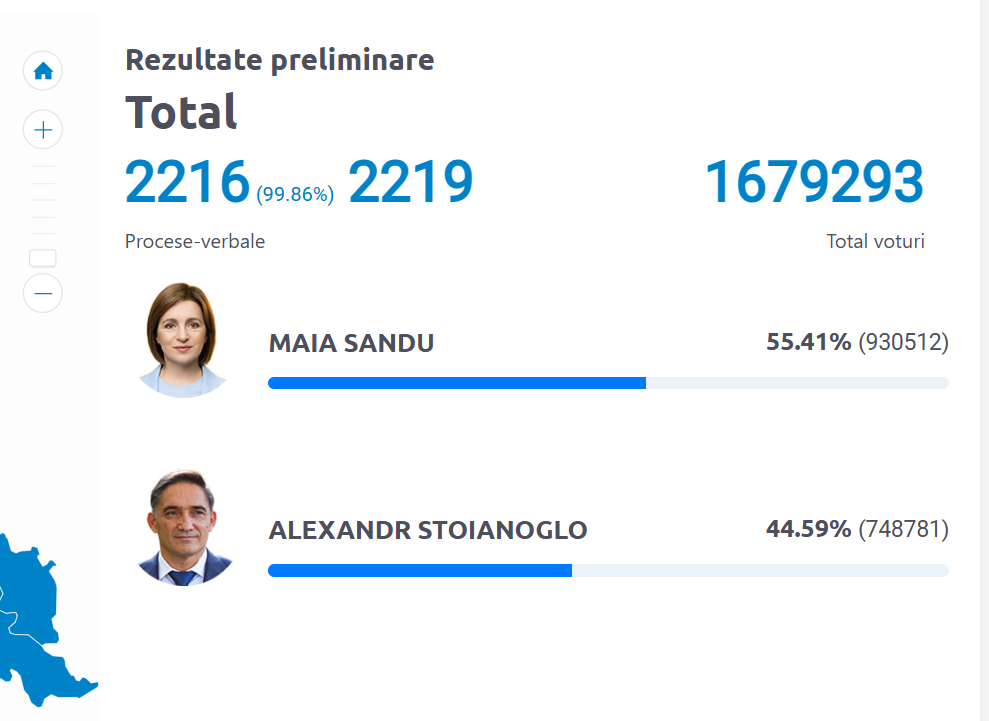The width and height of the screenshot is (989, 721).
Task: Click the Total voturi label
Action: (875, 242)
